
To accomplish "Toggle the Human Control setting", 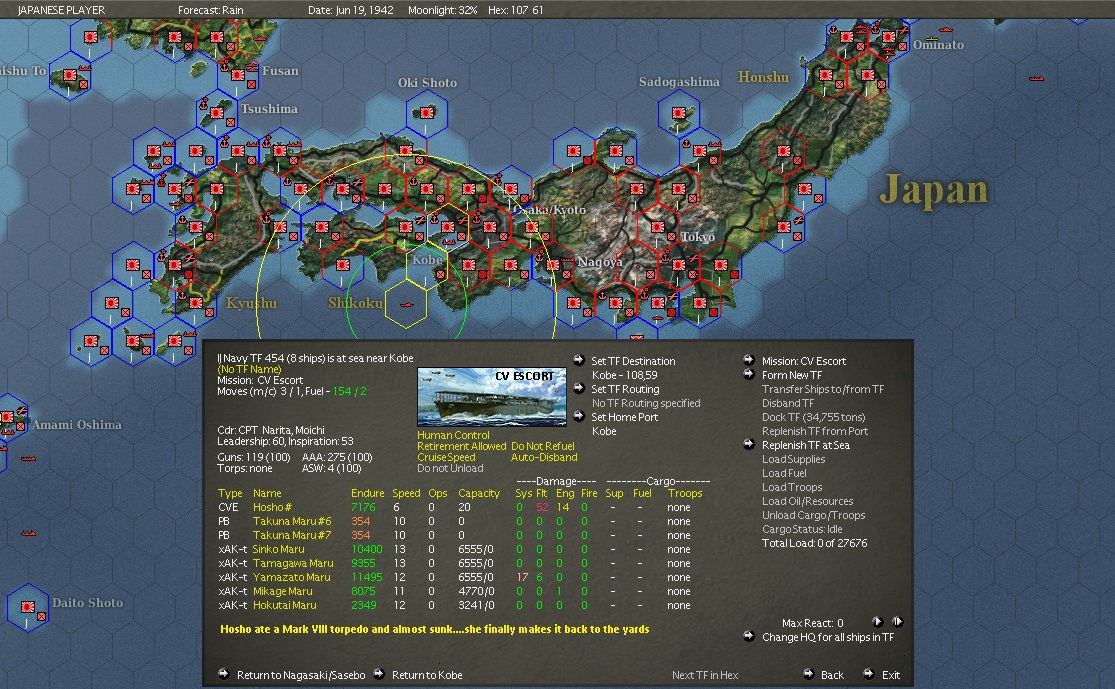I will click(x=453, y=435).
